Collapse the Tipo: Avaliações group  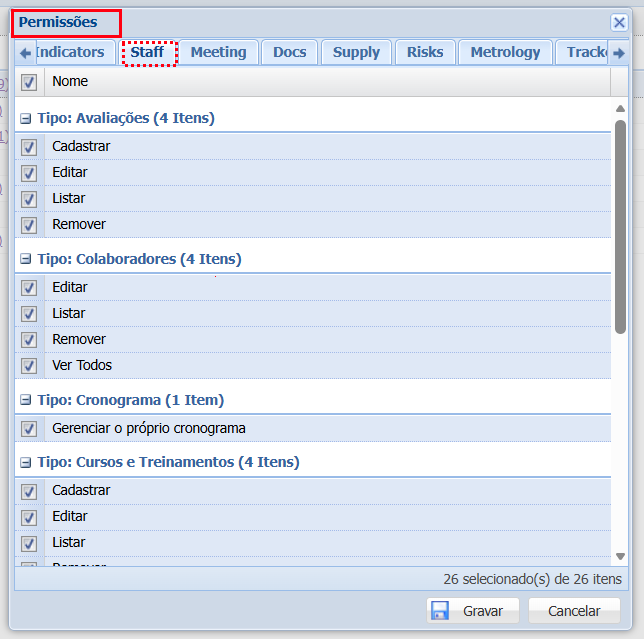tap(26, 119)
